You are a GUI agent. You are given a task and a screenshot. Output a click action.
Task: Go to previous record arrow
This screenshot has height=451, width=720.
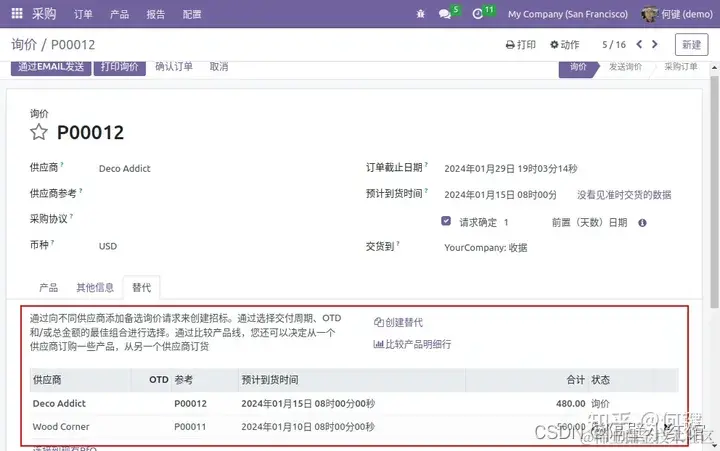(639, 44)
